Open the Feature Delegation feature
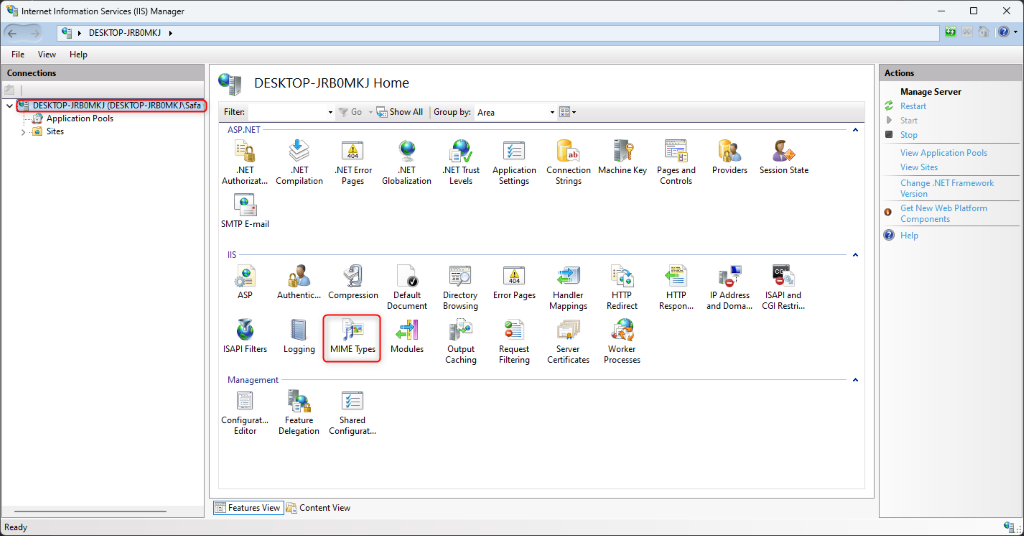The height and width of the screenshot is (536, 1024). [299, 413]
